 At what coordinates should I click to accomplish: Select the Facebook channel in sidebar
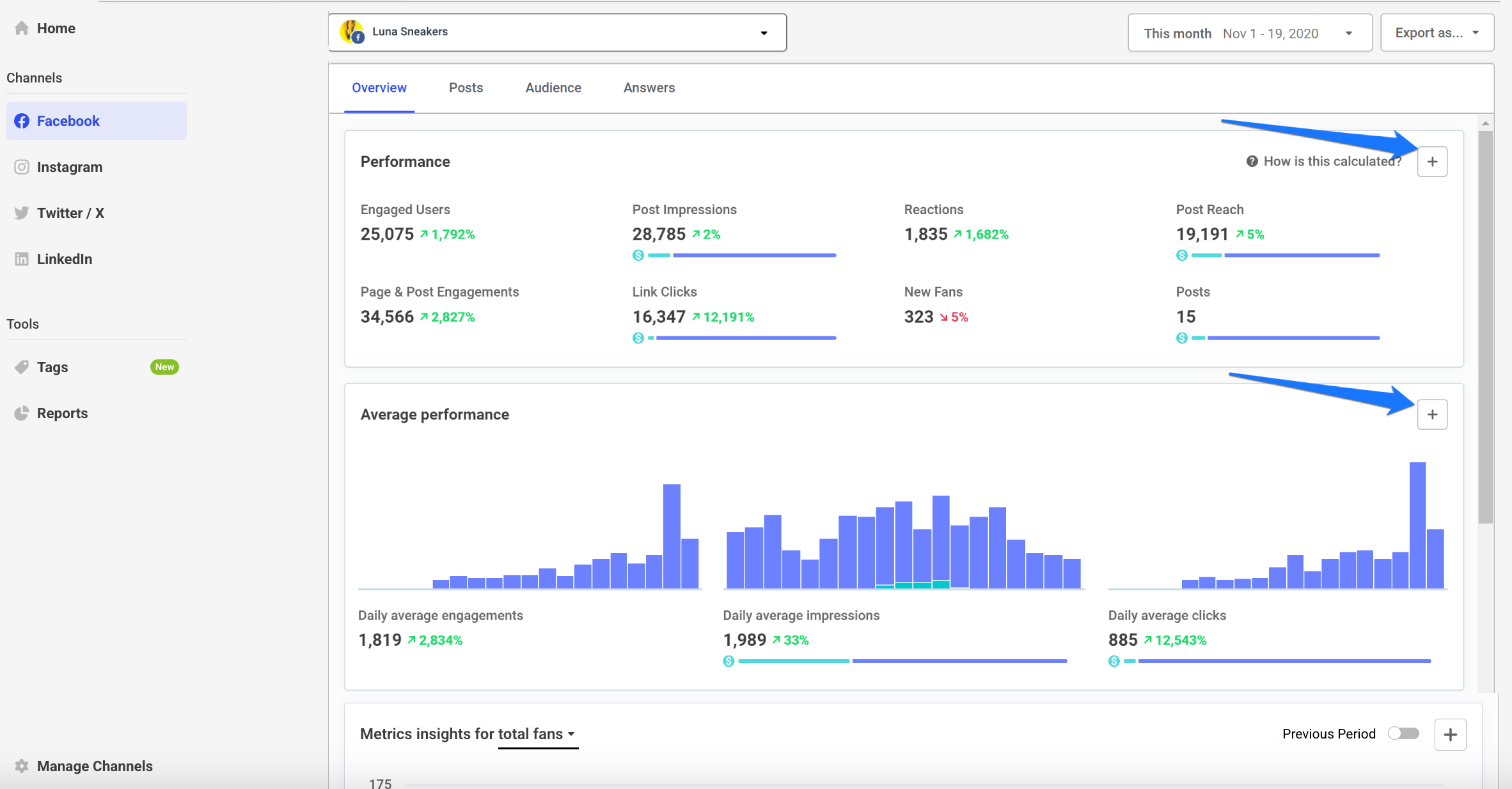click(x=67, y=120)
